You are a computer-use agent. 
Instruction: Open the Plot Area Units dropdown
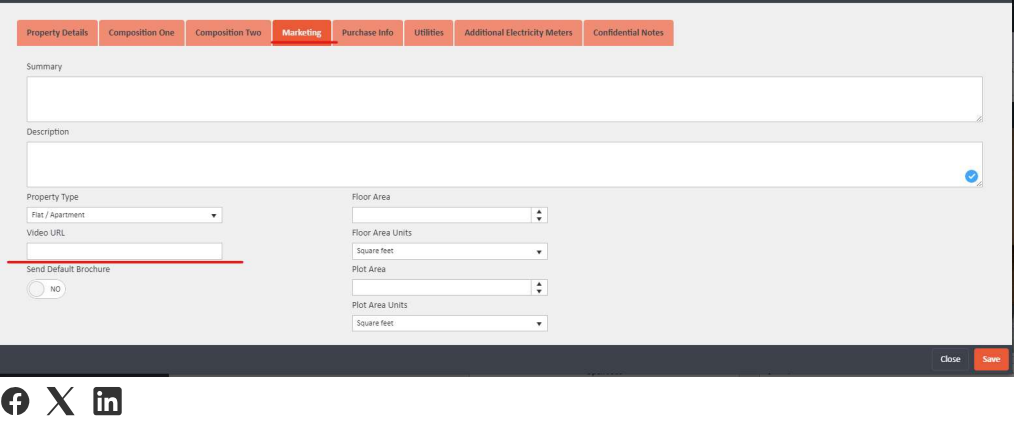[449, 323]
